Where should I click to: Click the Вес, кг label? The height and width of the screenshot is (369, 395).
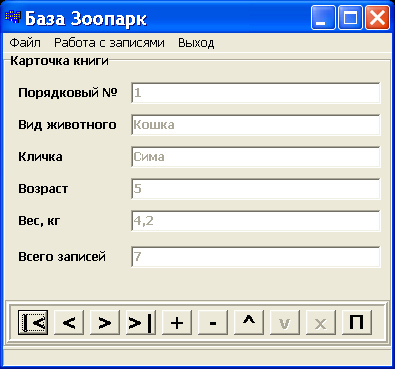[x=39, y=221]
